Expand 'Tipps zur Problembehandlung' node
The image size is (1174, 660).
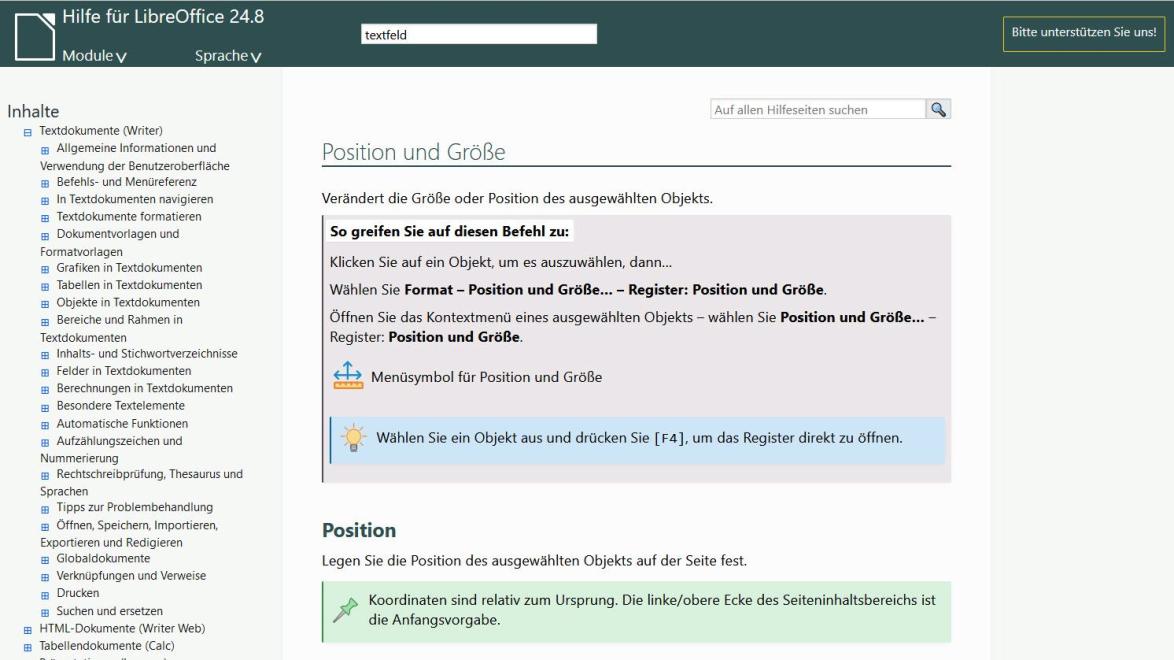pos(45,509)
